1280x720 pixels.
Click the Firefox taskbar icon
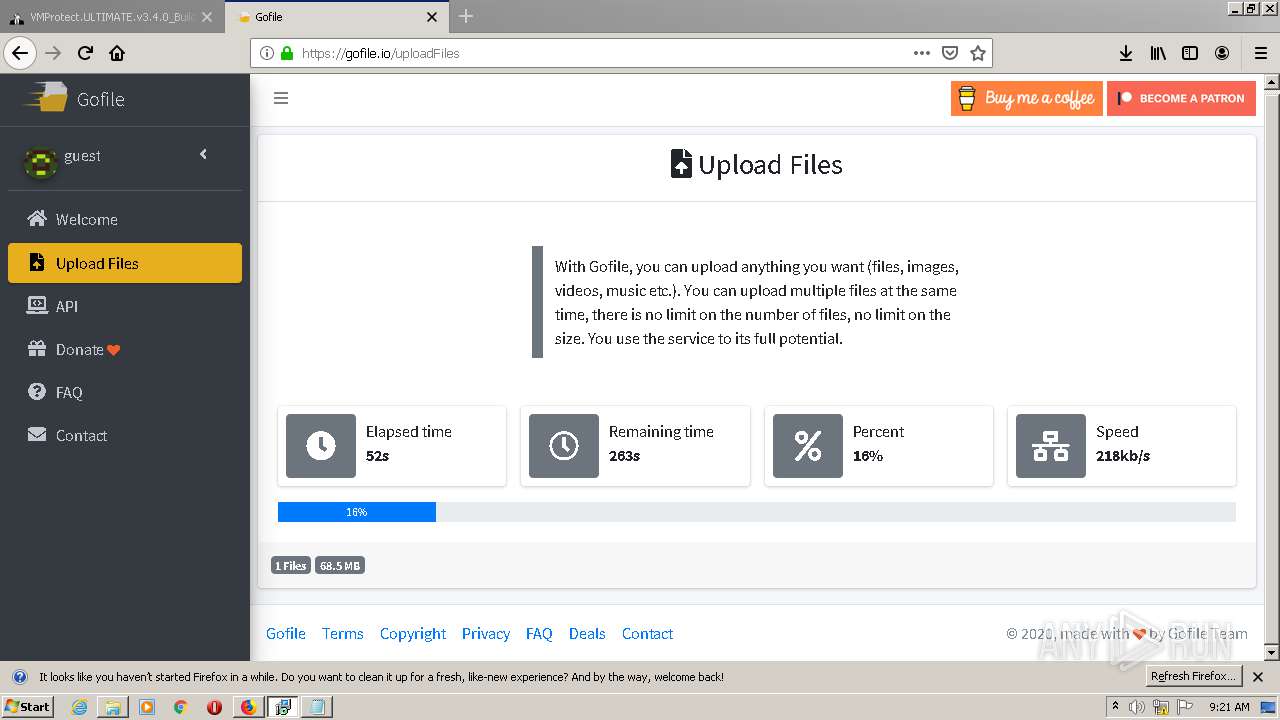pos(248,707)
